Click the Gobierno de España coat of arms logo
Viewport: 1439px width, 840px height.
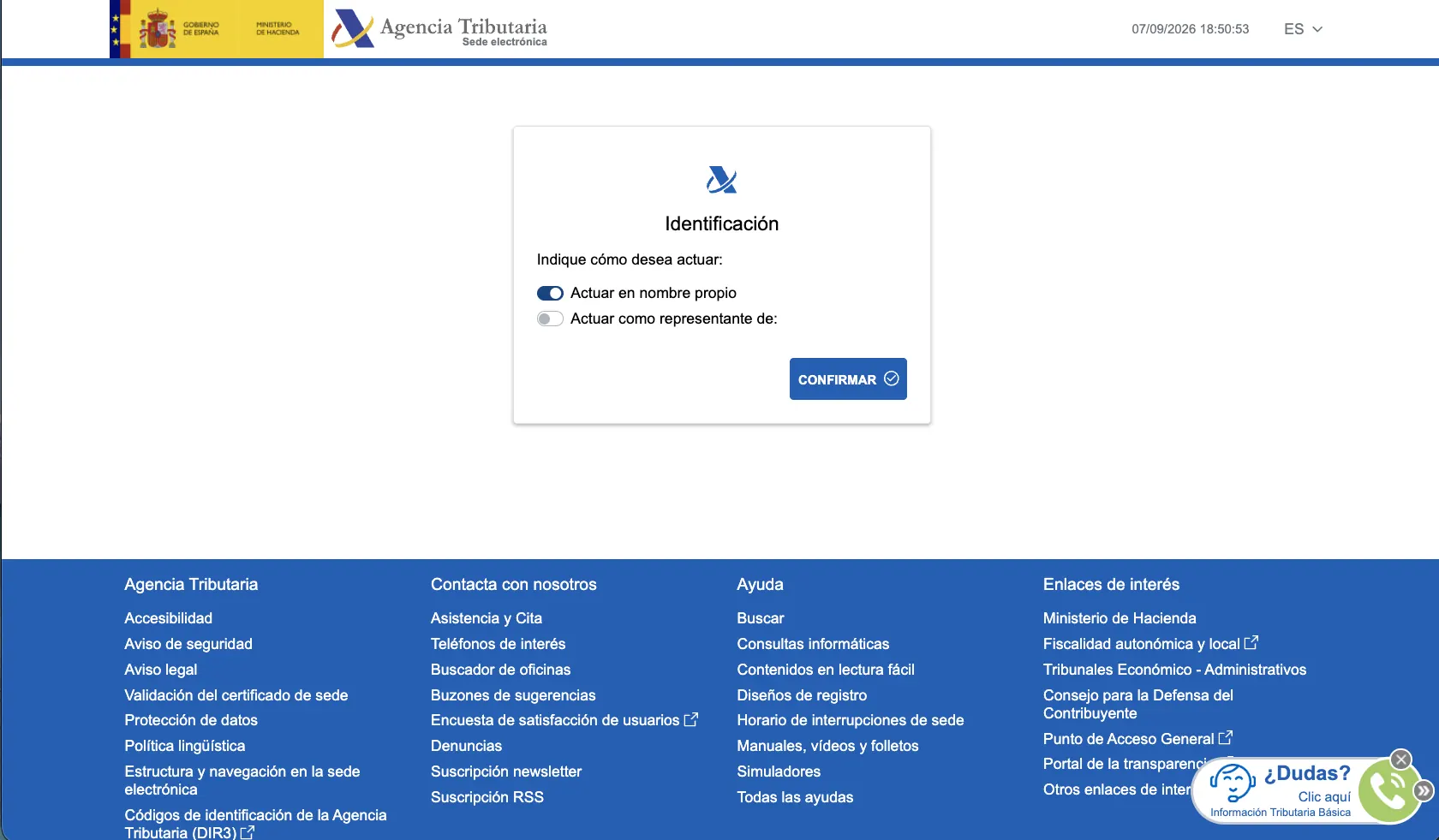click(158, 29)
